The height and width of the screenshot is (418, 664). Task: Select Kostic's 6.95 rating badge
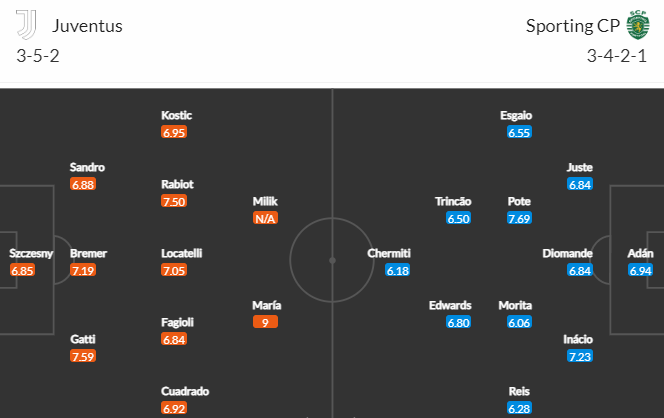tap(174, 133)
